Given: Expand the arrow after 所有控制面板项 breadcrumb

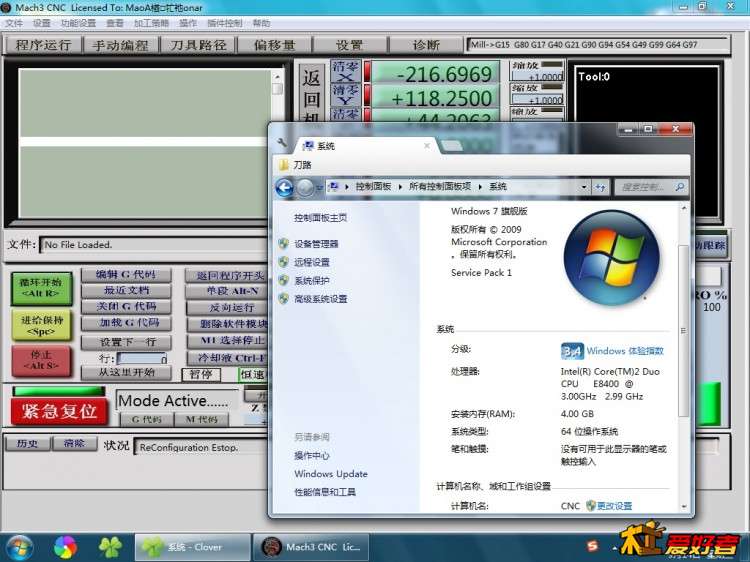Looking at the screenshot, I should pyautogui.click(x=480, y=187).
